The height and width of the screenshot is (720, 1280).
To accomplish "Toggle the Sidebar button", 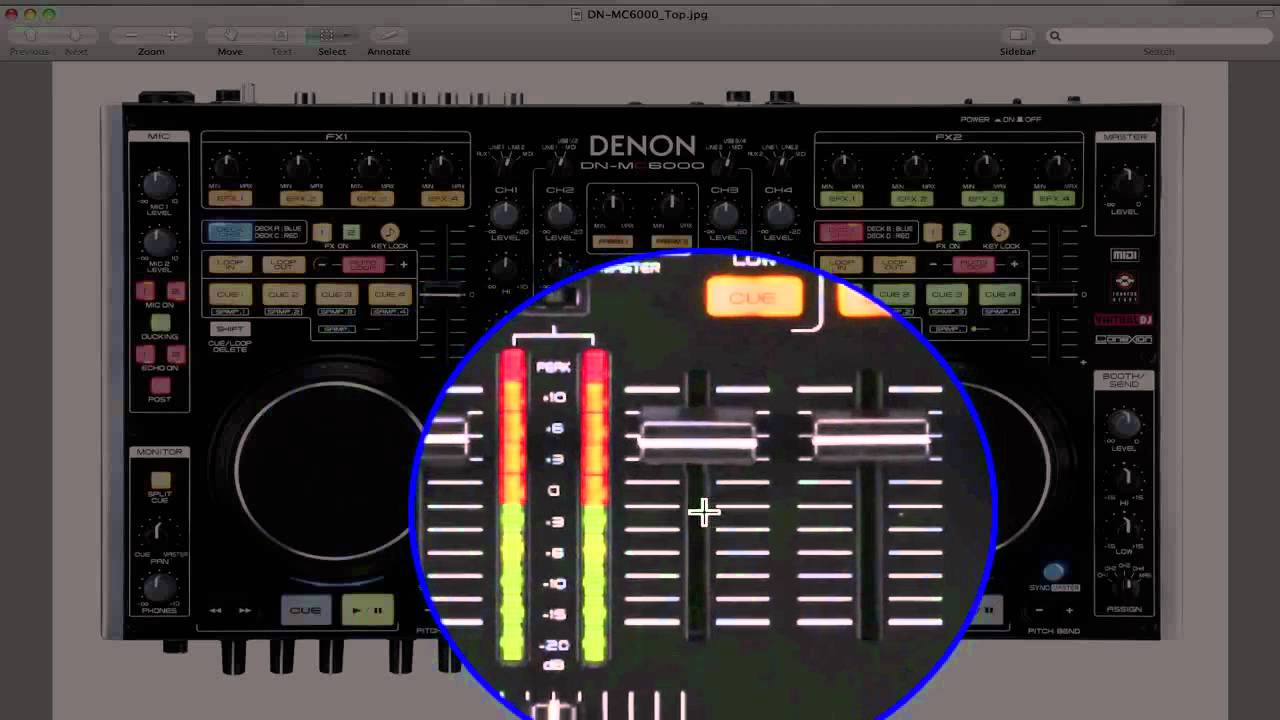I will pos(1017,35).
